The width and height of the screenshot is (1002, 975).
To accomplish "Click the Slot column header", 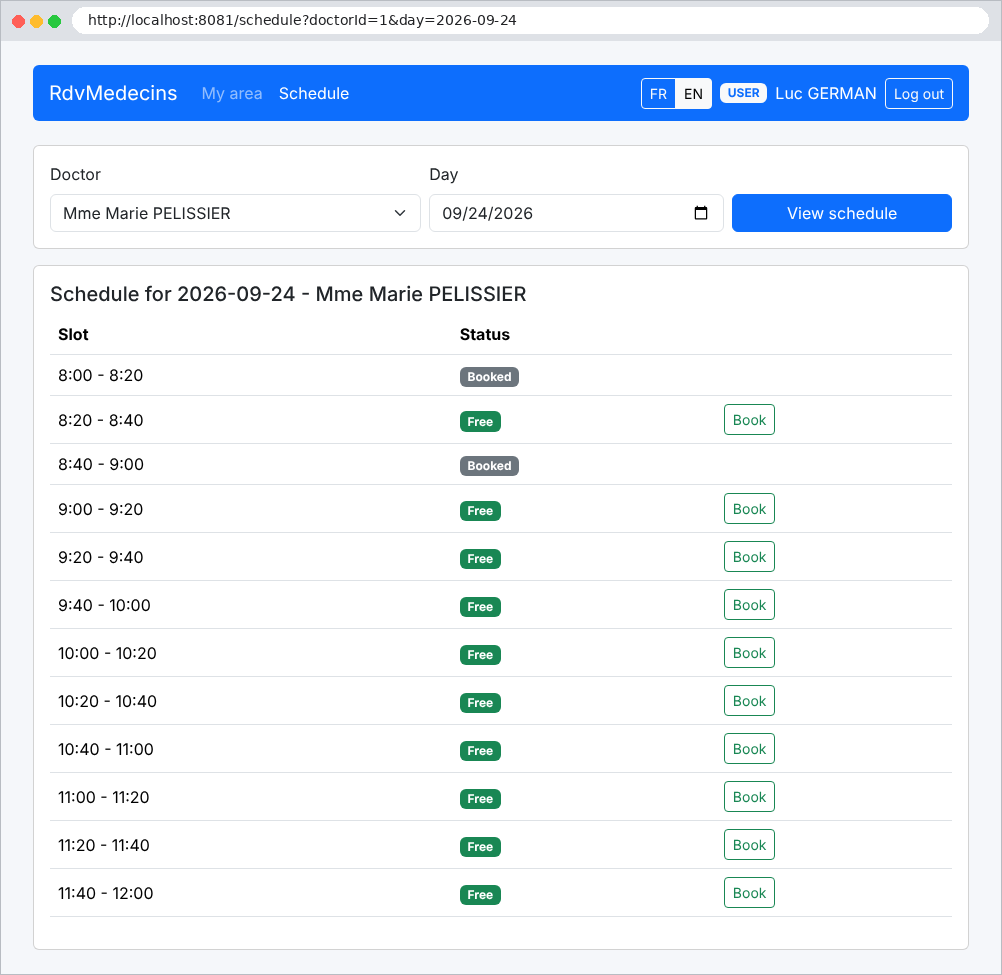I will coord(73,334).
